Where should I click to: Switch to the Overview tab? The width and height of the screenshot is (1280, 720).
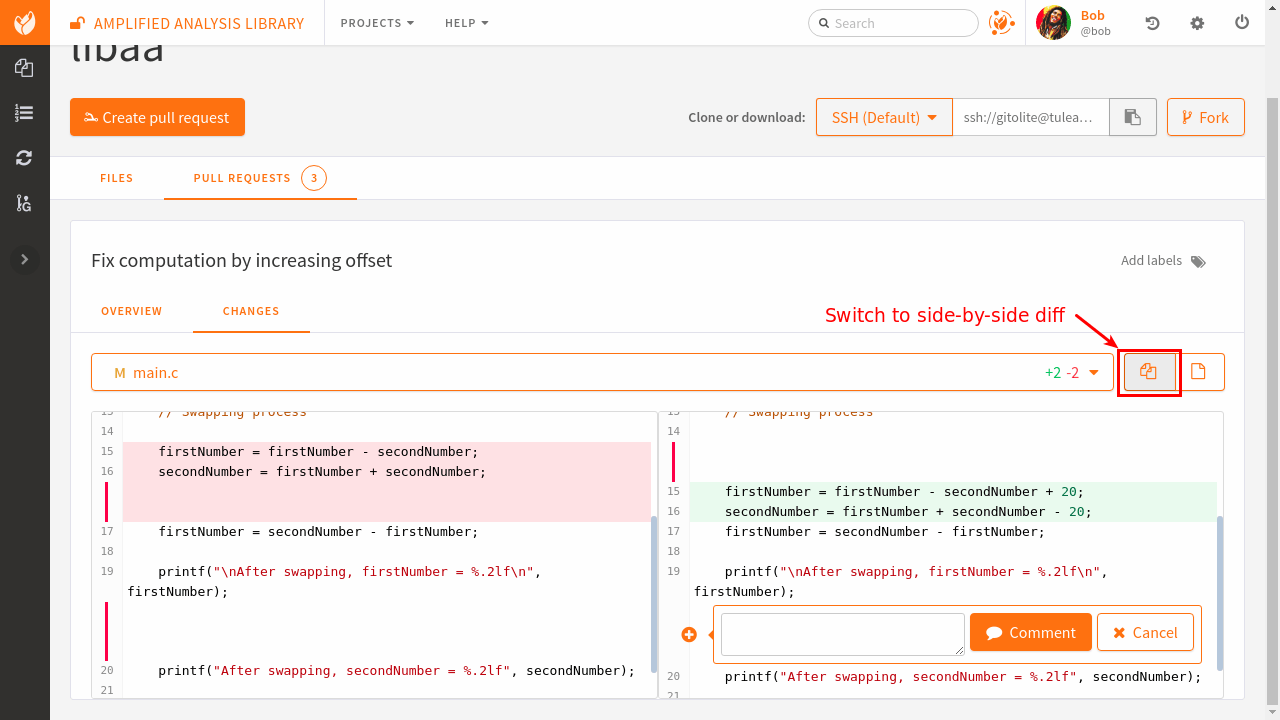[131, 311]
